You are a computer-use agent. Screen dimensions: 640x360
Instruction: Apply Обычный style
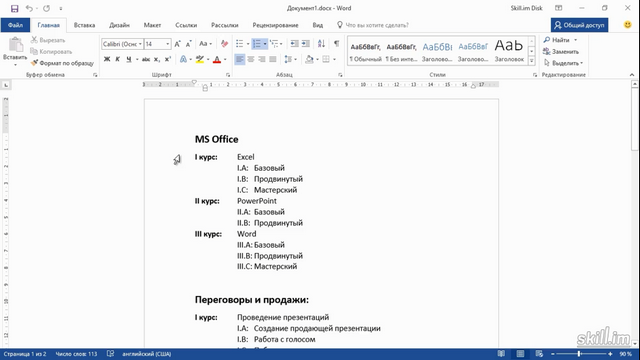tap(365, 51)
